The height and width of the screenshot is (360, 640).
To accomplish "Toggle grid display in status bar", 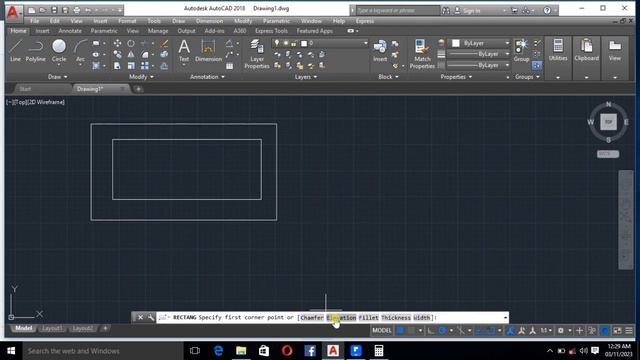I will (x=400, y=330).
